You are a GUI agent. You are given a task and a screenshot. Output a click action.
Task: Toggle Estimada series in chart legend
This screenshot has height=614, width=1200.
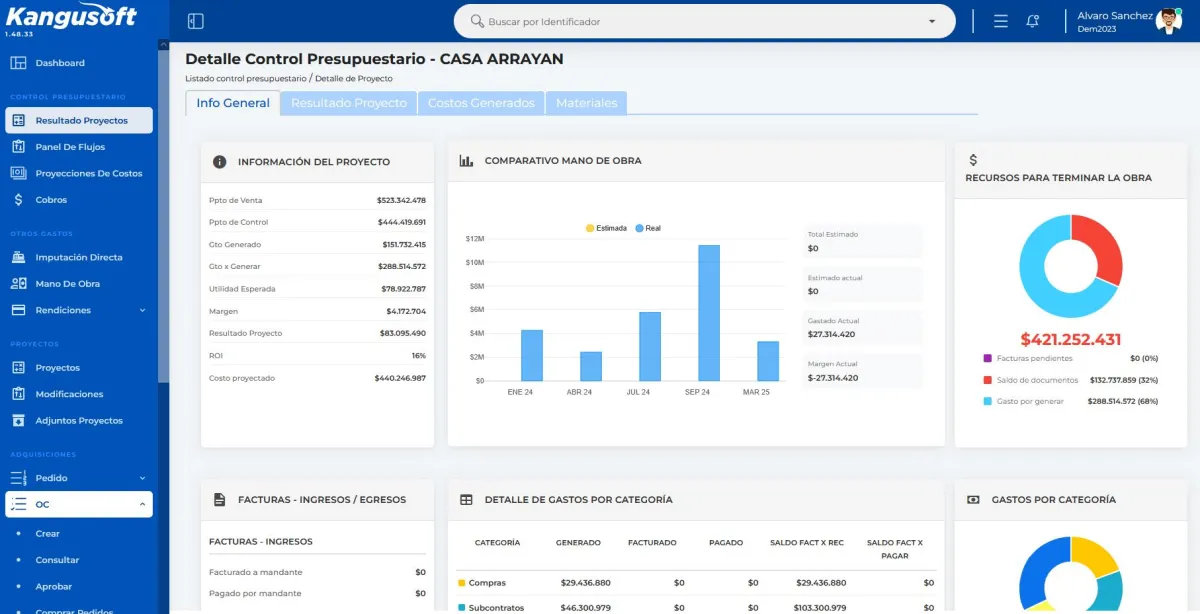click(605, 228)
